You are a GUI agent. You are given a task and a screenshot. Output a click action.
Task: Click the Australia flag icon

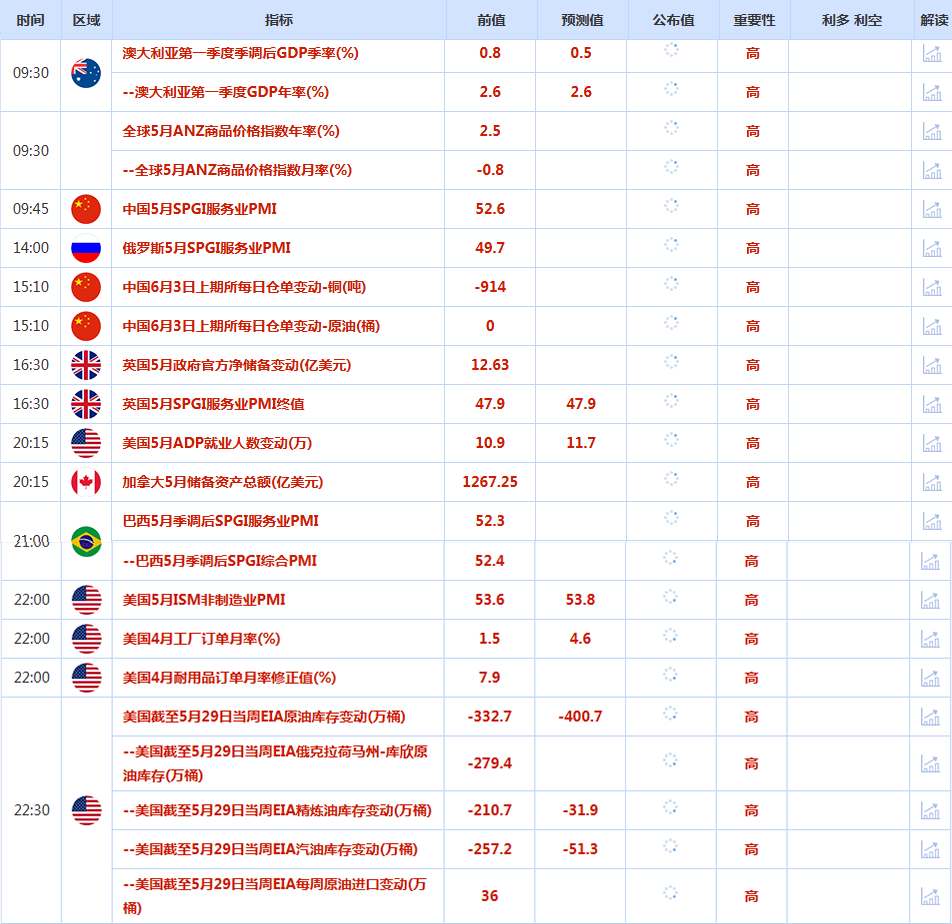tap(86, 73)
